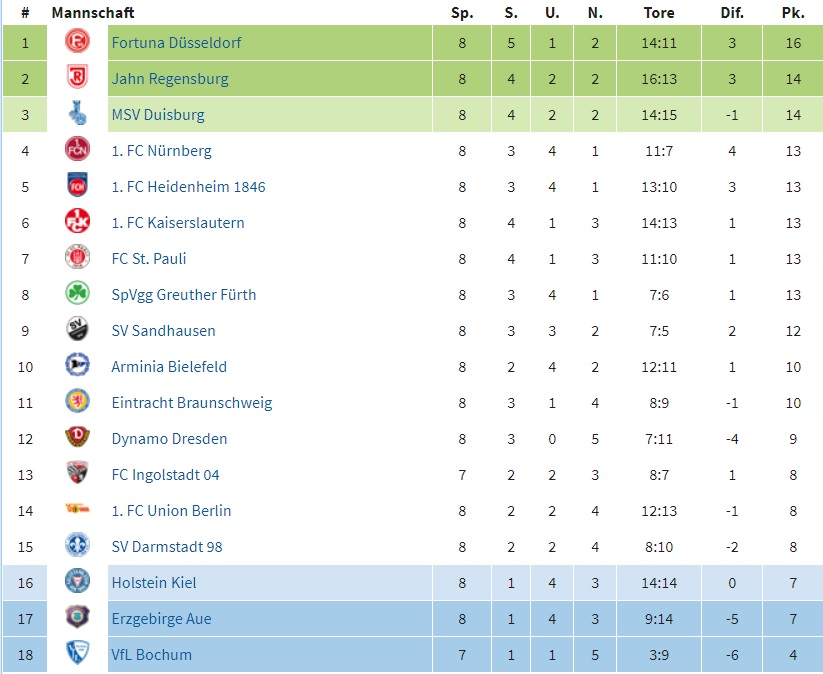Open the Eintracht Braunschweig team link
Image resolution: width=823 pixels, height=674 pixels.
tap(192, 403)
